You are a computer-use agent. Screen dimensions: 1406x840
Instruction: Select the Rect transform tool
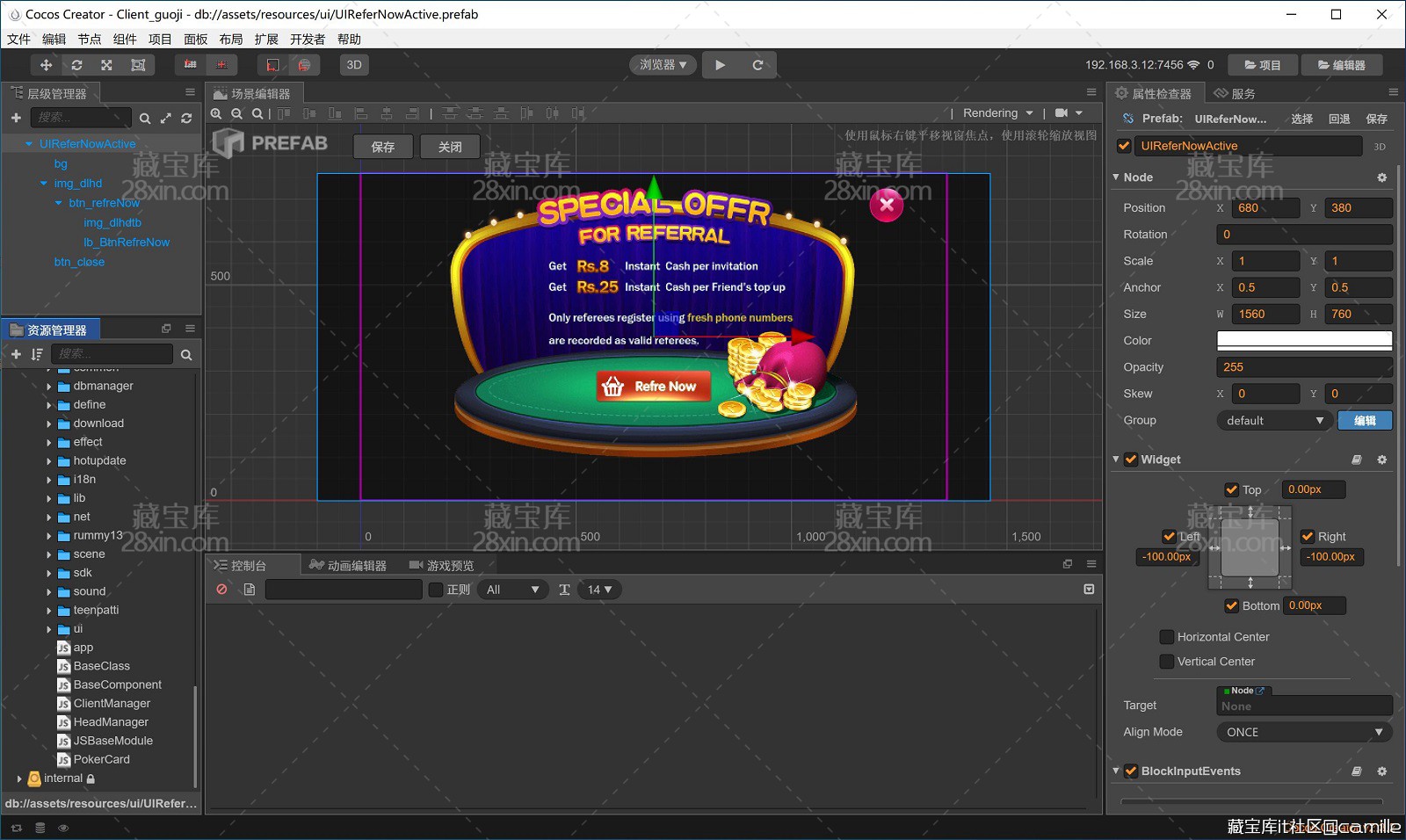pos(138,65)
